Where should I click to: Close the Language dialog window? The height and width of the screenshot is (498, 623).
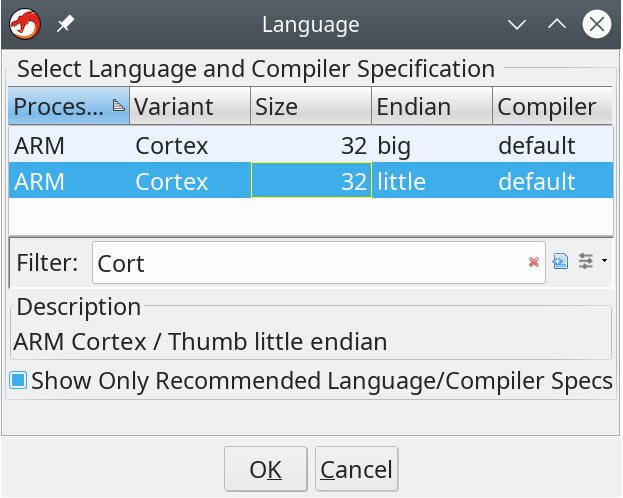596,25
